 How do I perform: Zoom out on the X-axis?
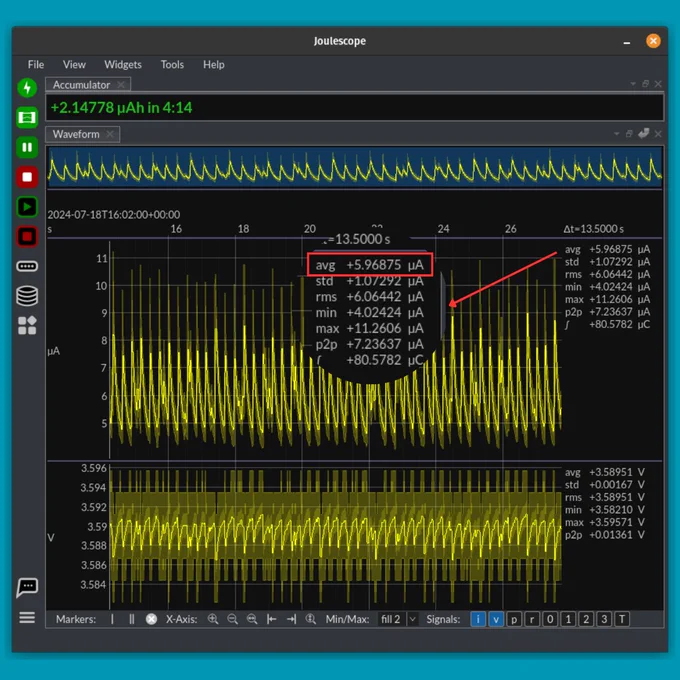tap(232, 619)
